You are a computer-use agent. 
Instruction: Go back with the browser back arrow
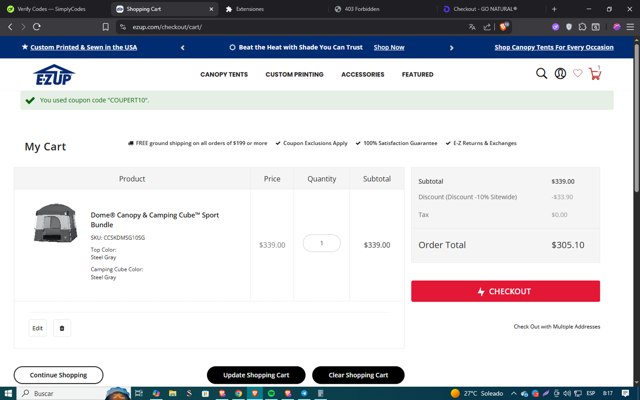pyautogui.click(x=10, y=27)
